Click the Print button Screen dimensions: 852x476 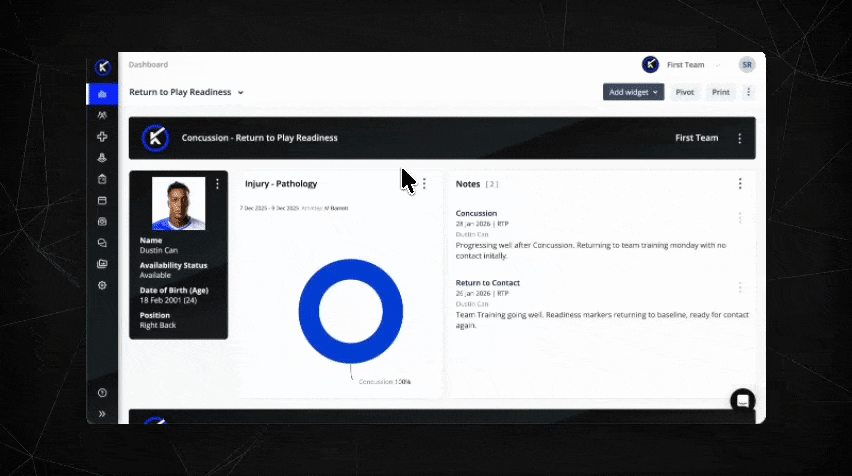click(x=720, y=92)
